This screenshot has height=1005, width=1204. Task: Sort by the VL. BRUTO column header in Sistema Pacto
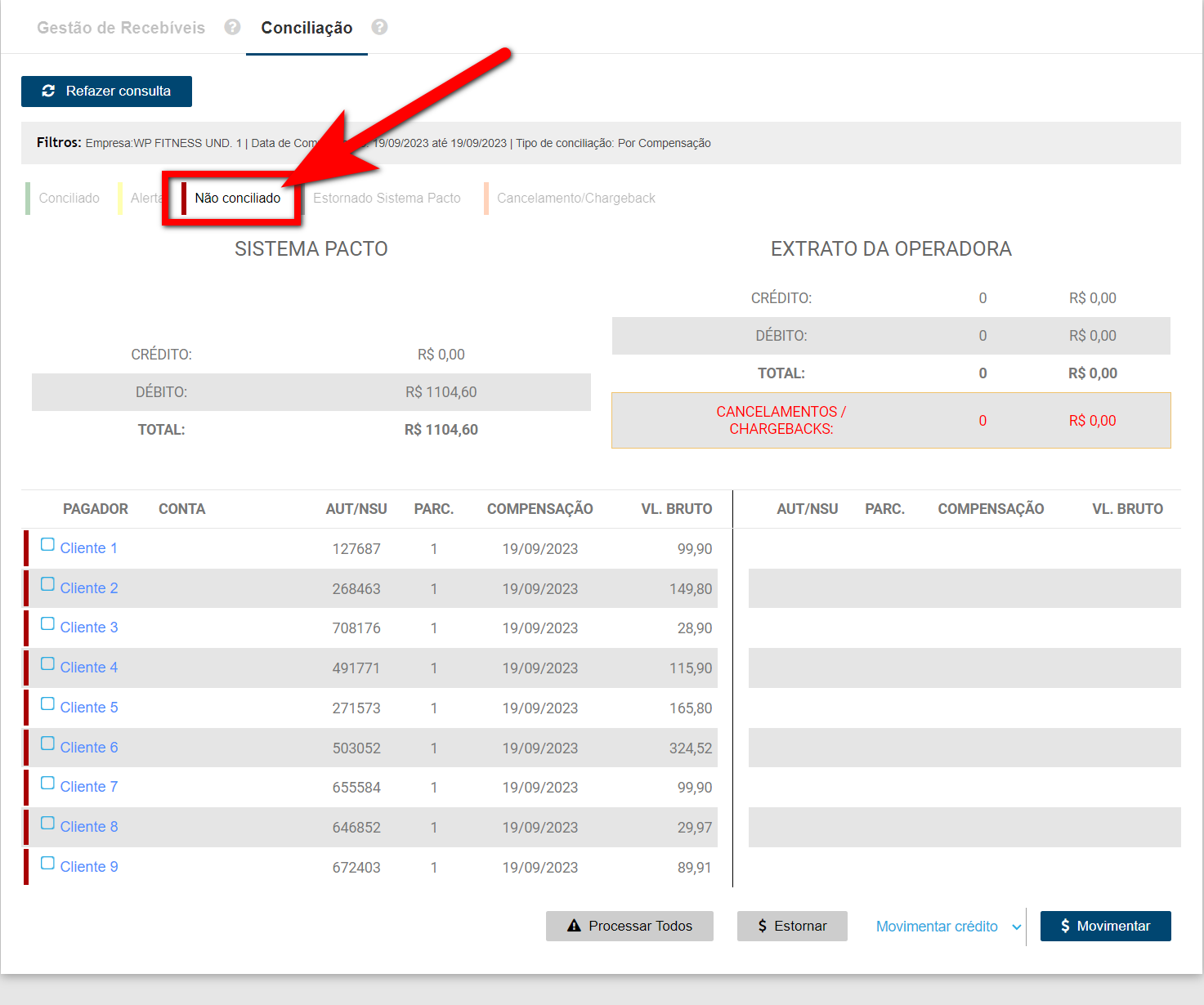[x=676, y=509]
